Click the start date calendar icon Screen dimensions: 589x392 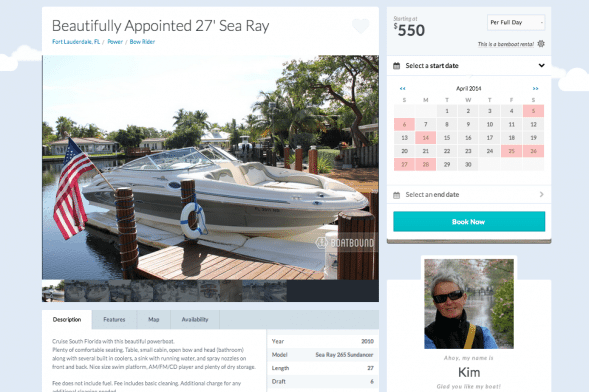[x=396, y=66]
